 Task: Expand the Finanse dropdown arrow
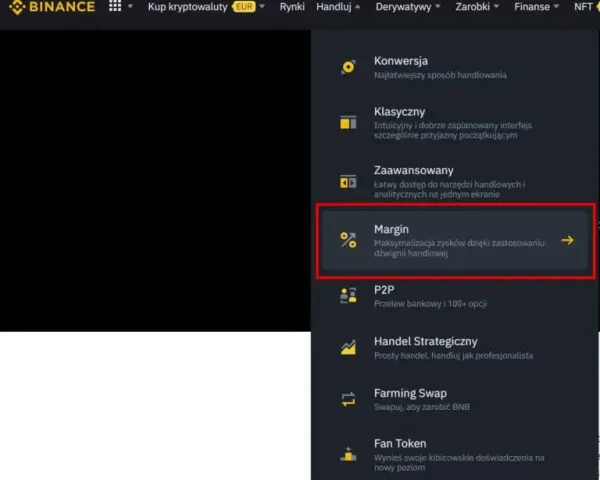tap(556, 6)
